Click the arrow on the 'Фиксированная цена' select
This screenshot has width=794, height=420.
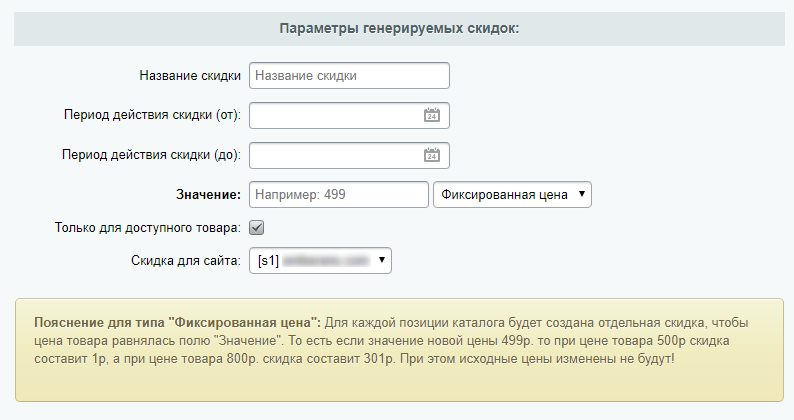[x=582, y=195]
